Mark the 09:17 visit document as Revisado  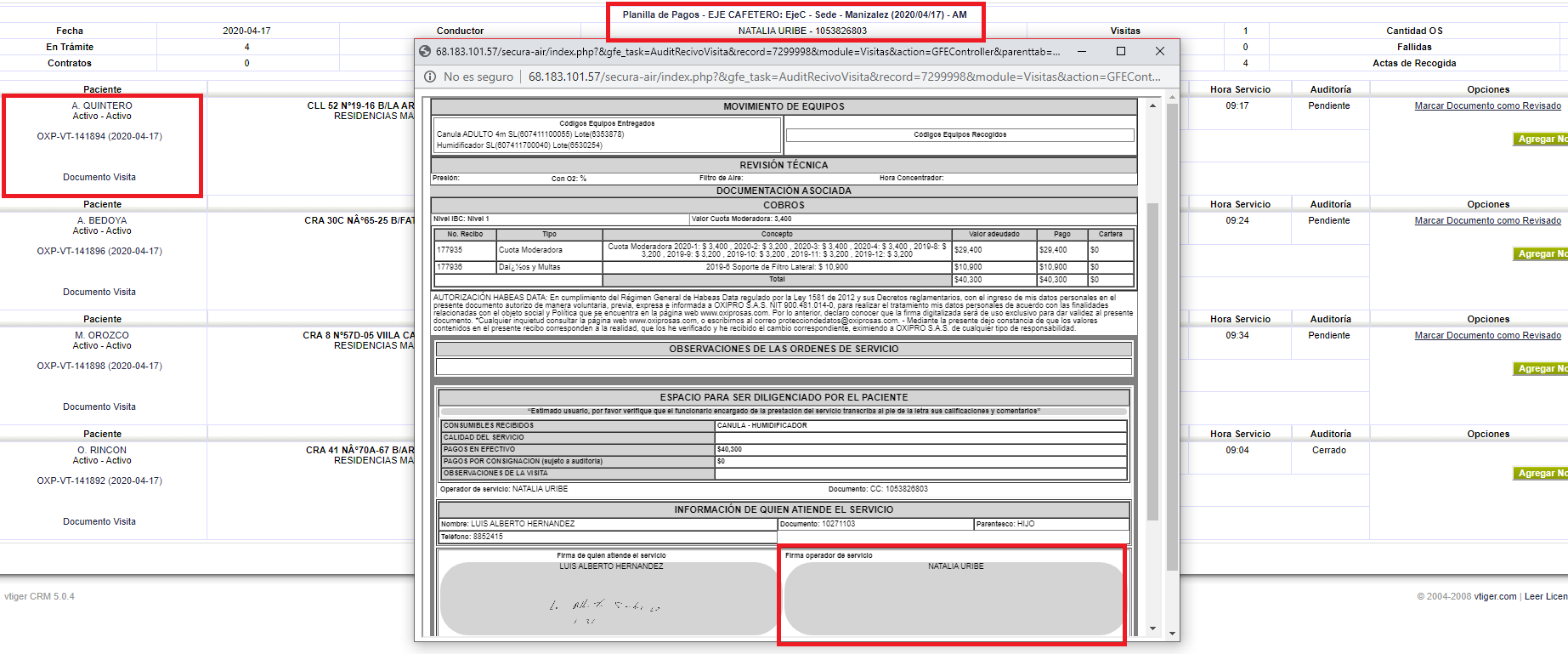tap(1487, 105)
